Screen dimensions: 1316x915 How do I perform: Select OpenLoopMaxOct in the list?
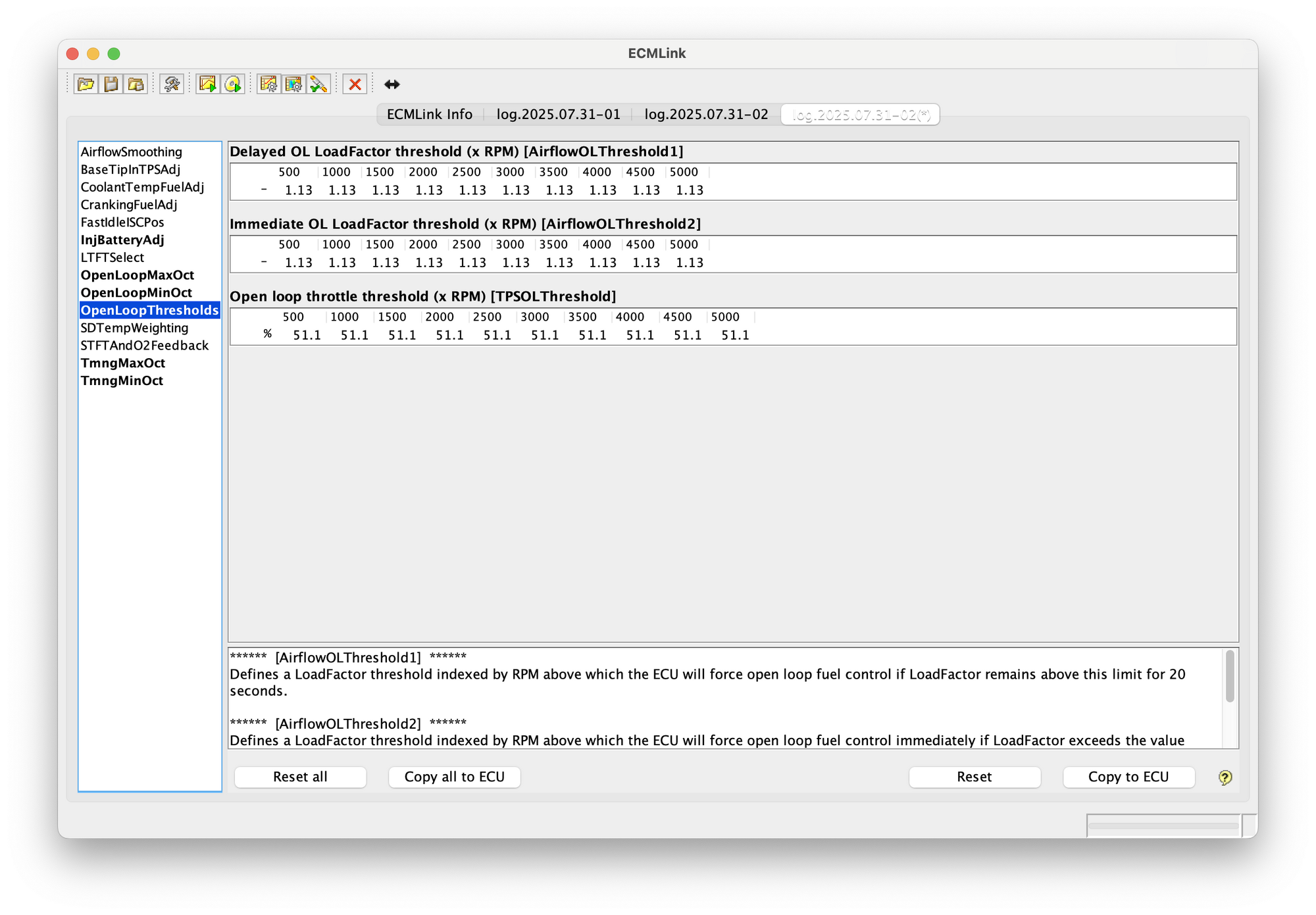point(150,275)
